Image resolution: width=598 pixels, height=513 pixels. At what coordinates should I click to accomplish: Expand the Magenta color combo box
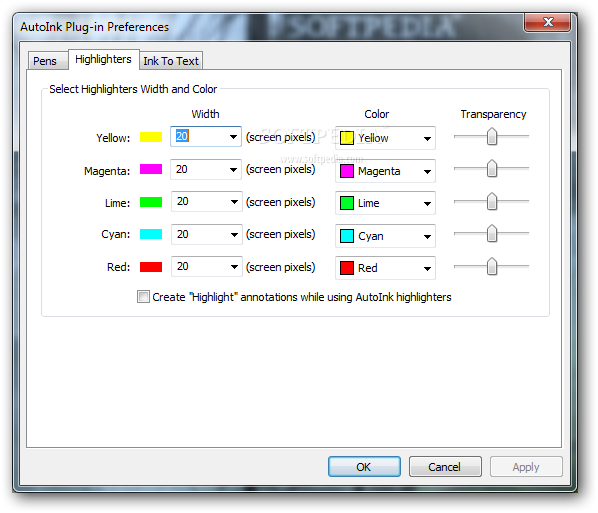385,171
